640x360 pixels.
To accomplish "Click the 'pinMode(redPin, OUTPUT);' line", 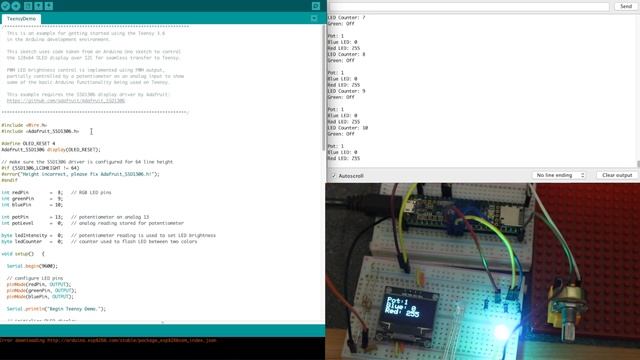I will (39, 284).
